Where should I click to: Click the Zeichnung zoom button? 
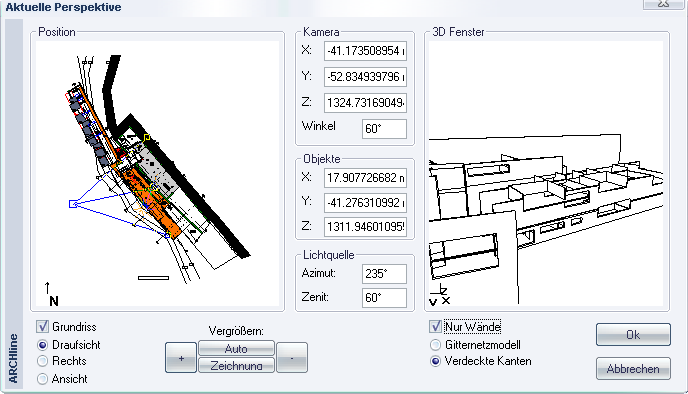tap(236, 365)
